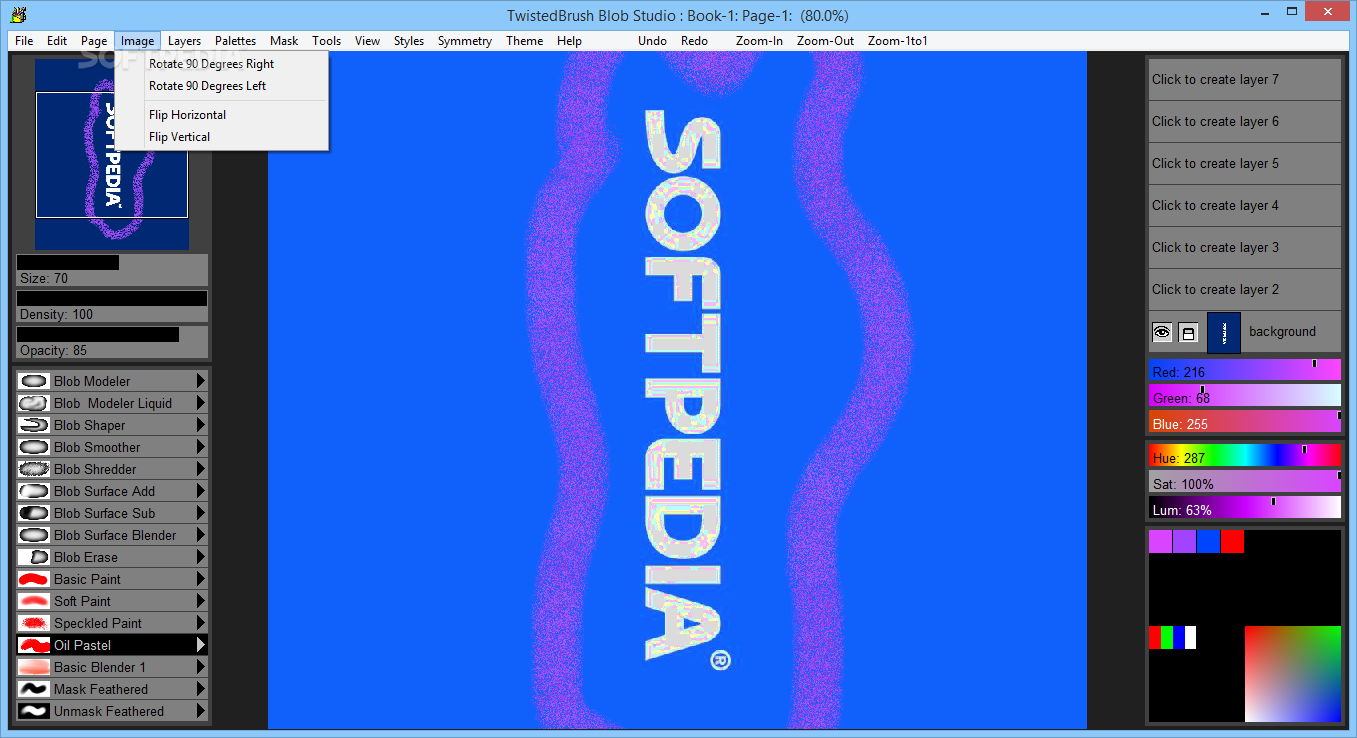Click the Lum luminance slider
The width and height of the screenshot is (1357, 738).
(1245, 508)
